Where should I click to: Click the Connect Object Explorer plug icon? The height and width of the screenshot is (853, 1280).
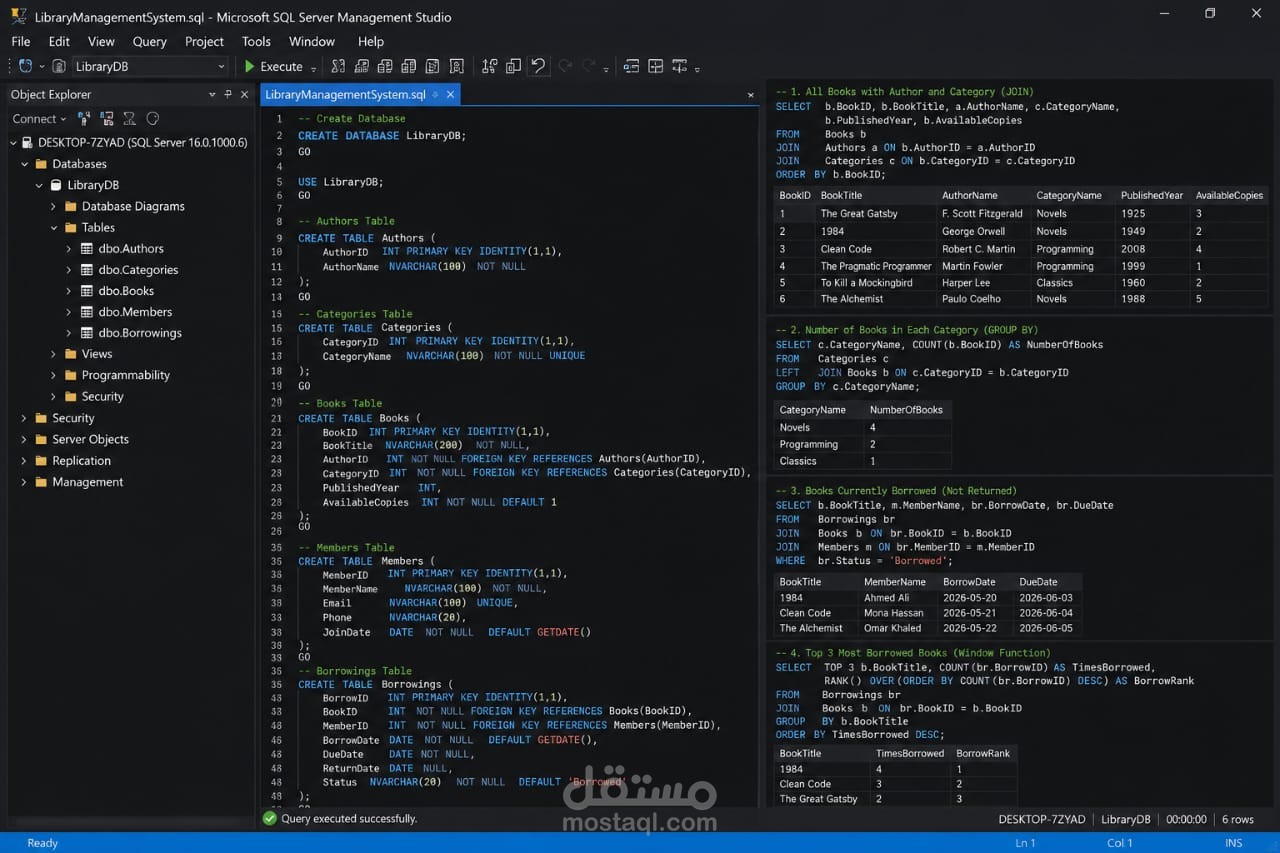[84, 118]
